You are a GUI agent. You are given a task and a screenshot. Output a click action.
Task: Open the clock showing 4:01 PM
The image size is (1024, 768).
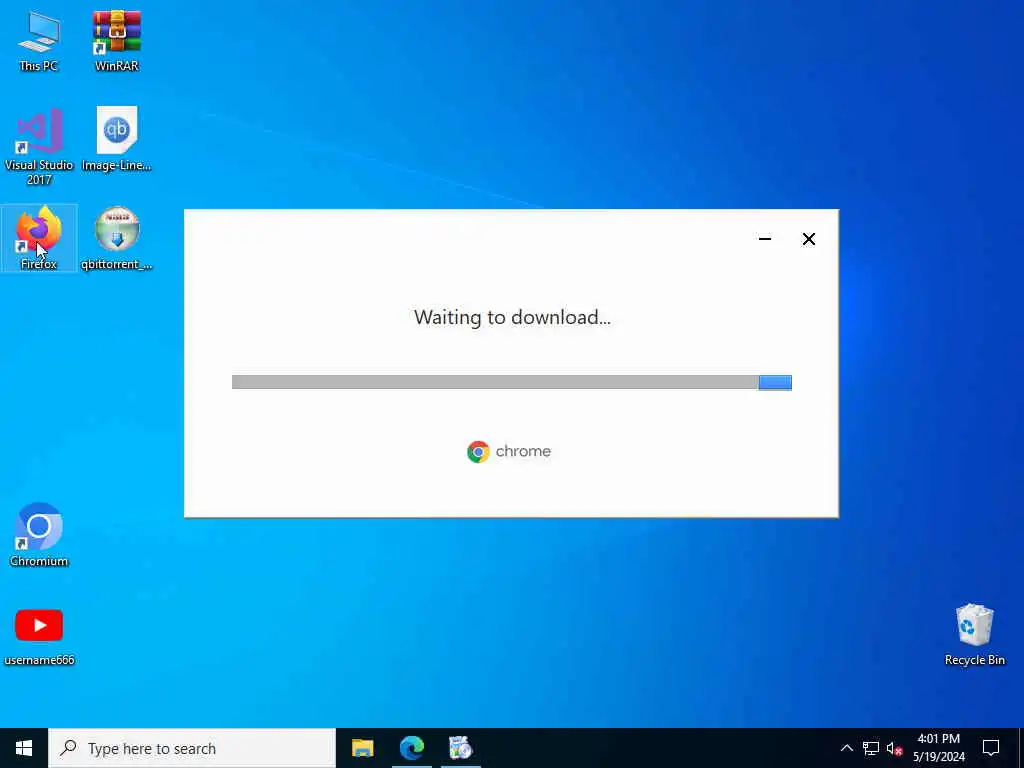[939, 748]
